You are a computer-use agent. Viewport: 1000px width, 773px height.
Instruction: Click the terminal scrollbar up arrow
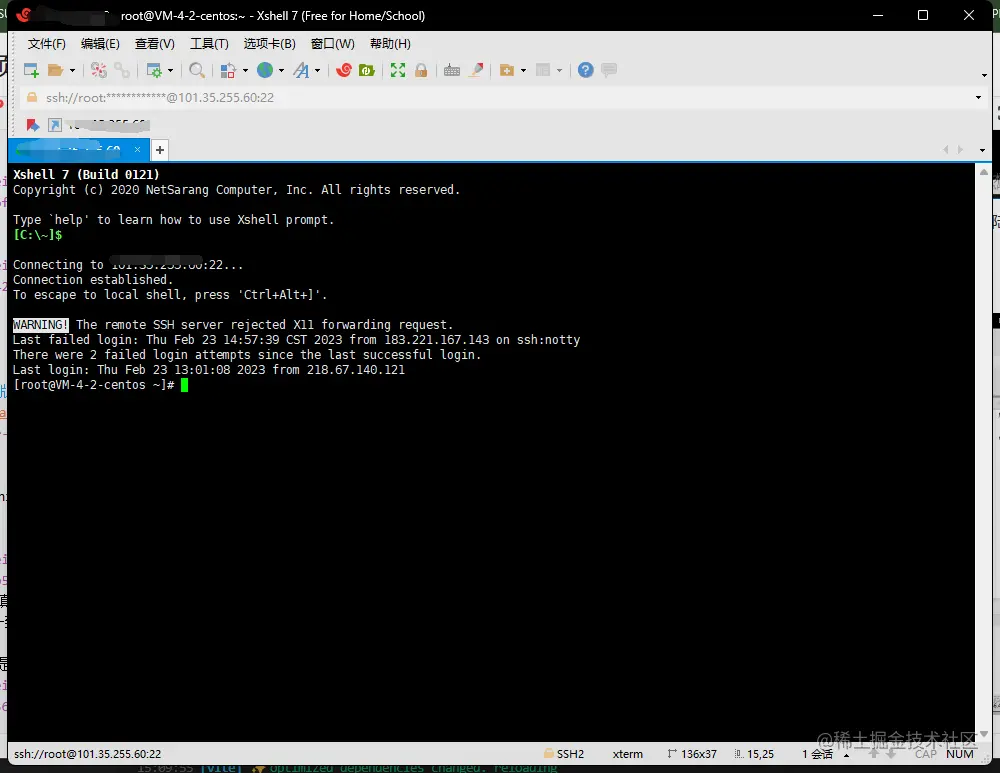click(x=984, y=172)
